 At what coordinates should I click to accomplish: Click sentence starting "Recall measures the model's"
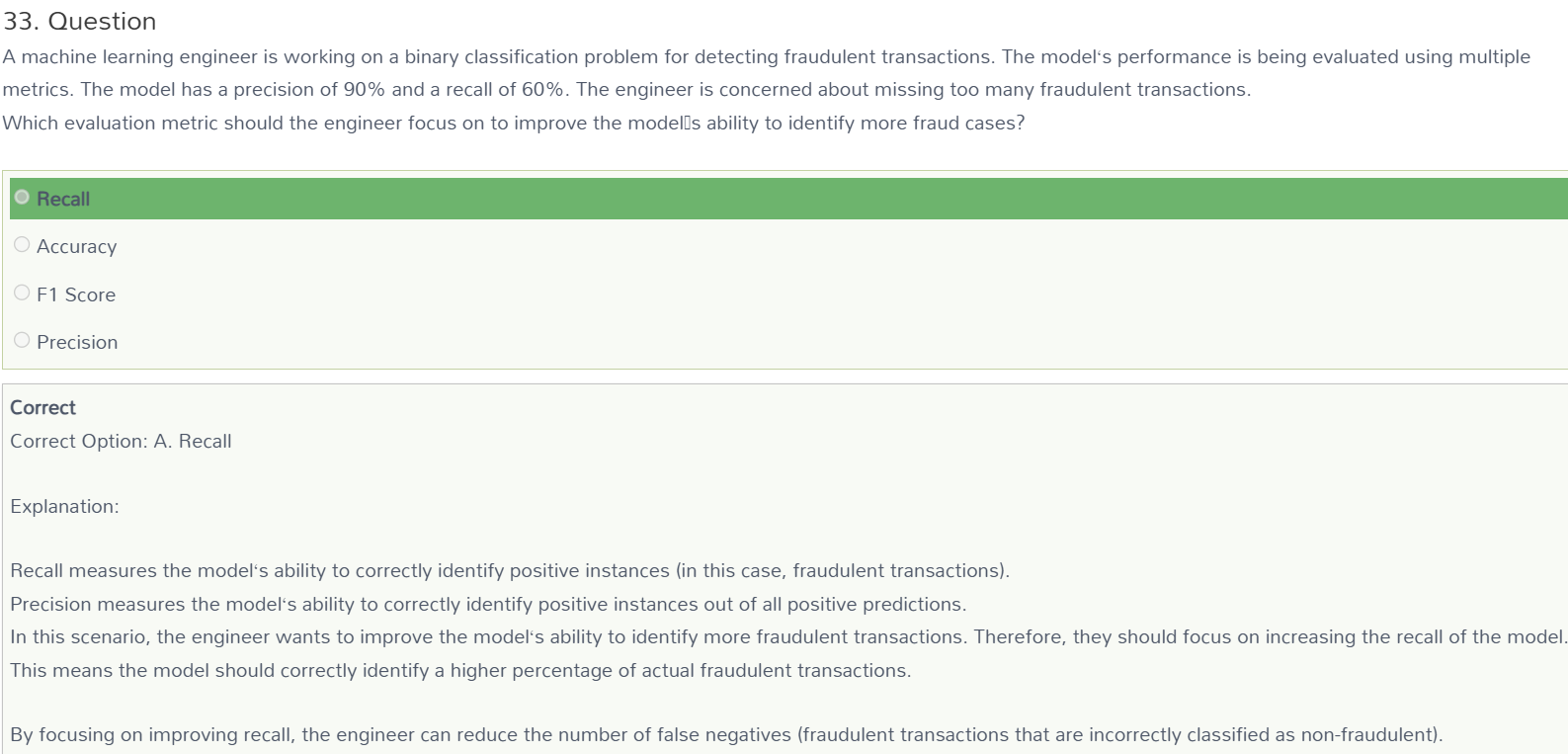click(x=510, y=570)
